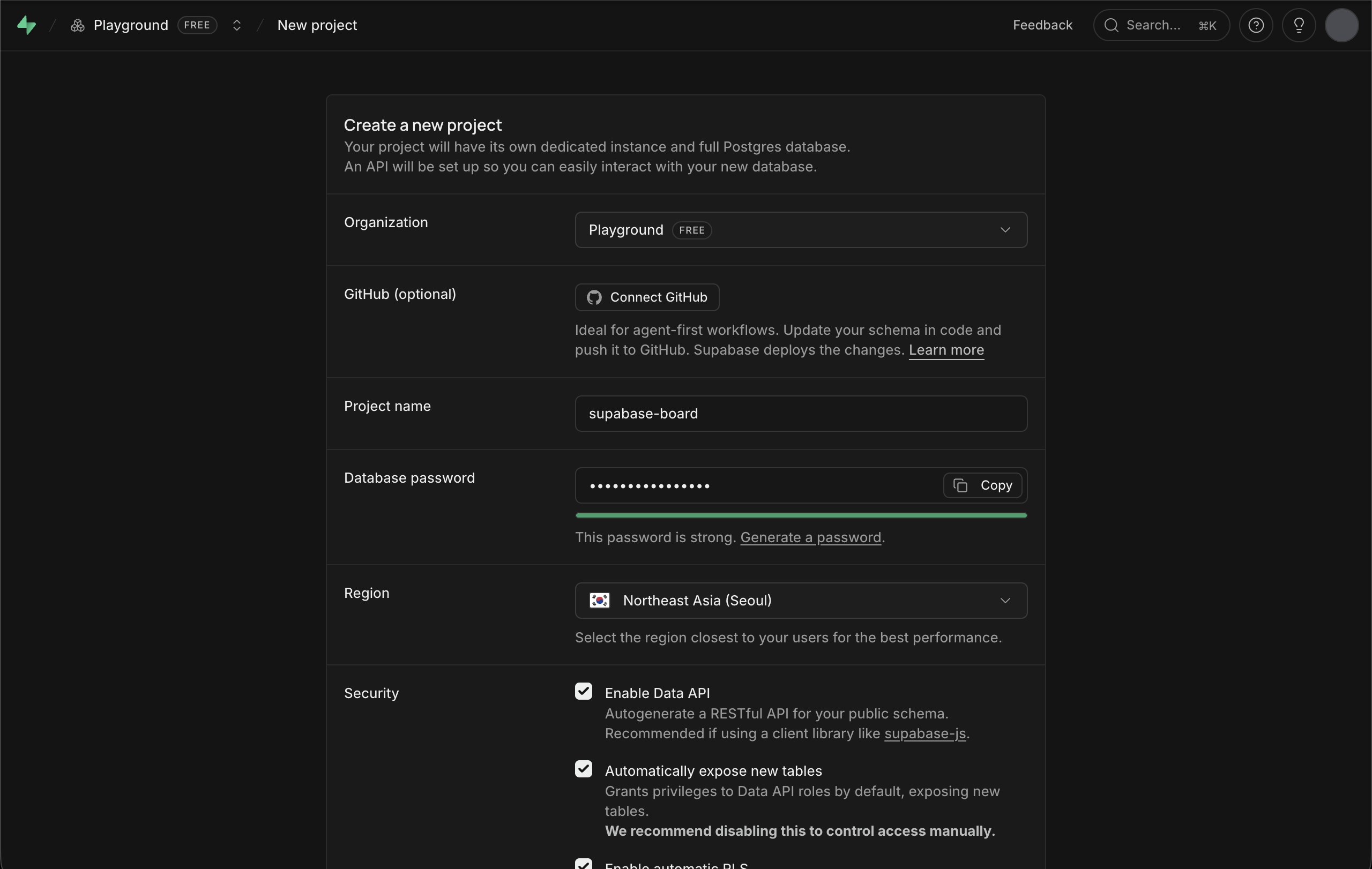The height and width of the screenshot is (869, 1372).
Task: Click Connect GitHub button
Action: (x=647, y=297)
